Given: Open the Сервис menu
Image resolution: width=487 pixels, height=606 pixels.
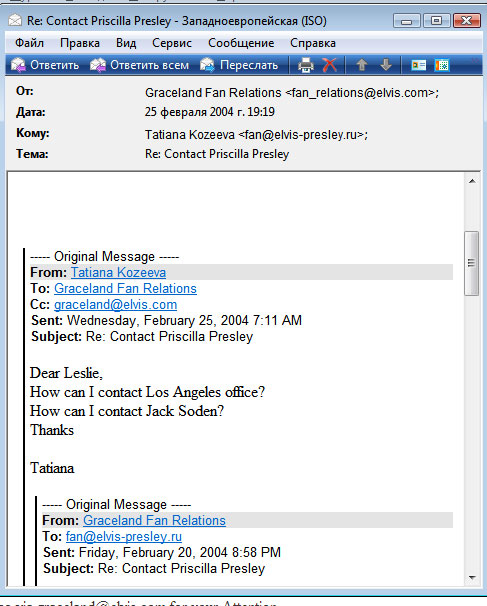Looking at the screenshot, I should [172, 43].
